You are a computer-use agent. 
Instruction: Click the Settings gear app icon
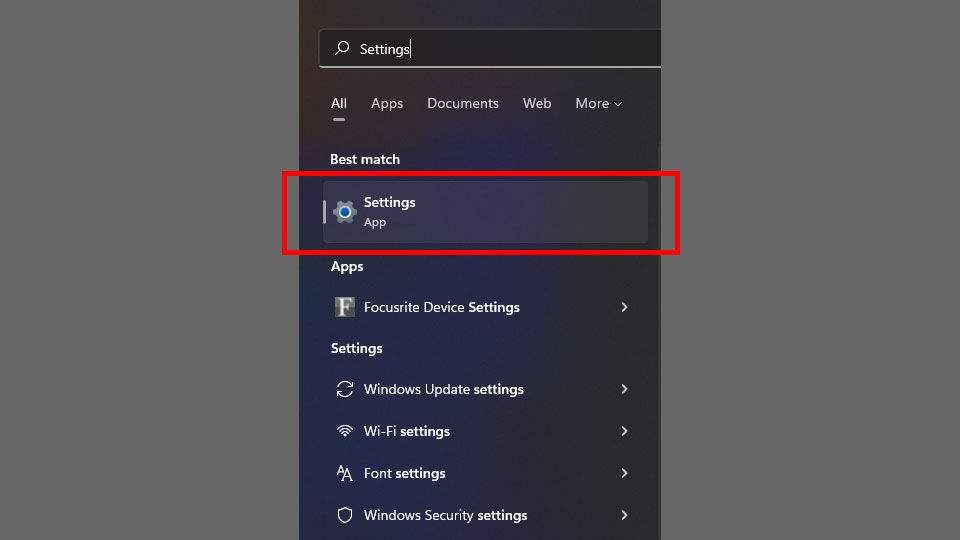[x=345, y=212]
